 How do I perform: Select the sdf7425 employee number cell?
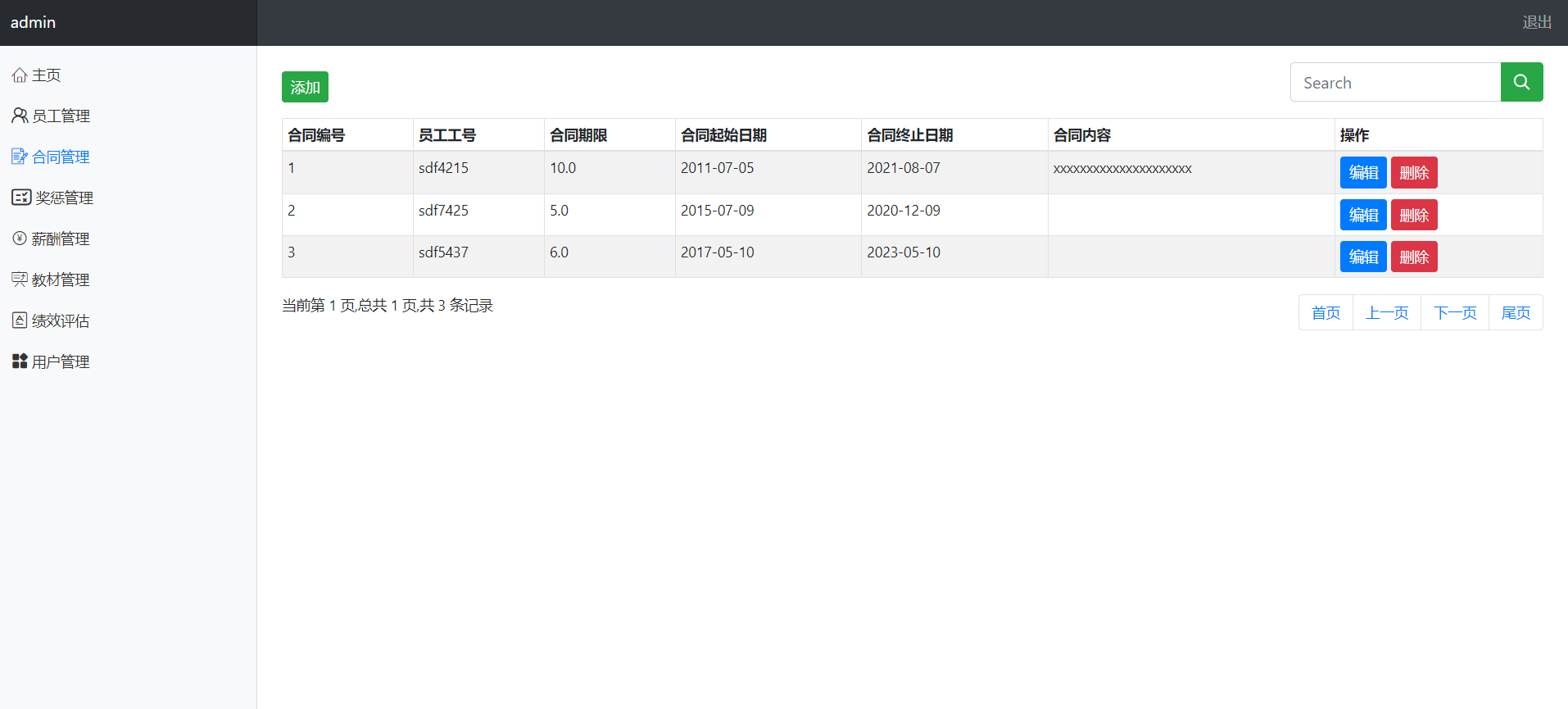[478, 215]
